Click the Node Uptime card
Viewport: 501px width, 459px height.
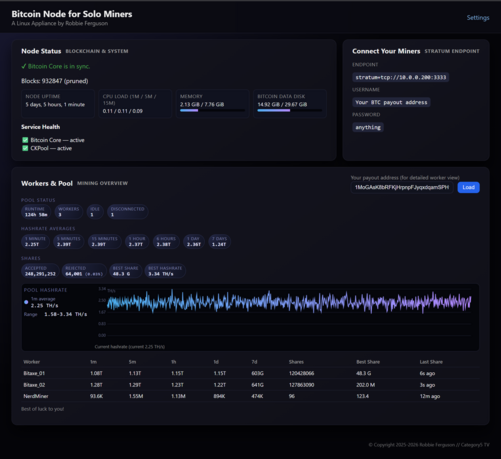pos(58,104)
